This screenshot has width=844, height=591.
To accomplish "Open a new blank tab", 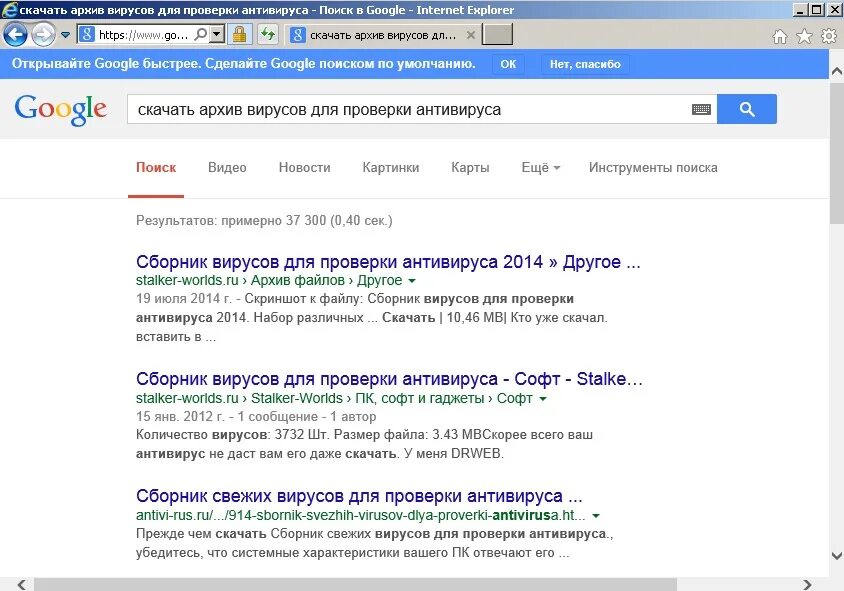I will click(497, 35).
